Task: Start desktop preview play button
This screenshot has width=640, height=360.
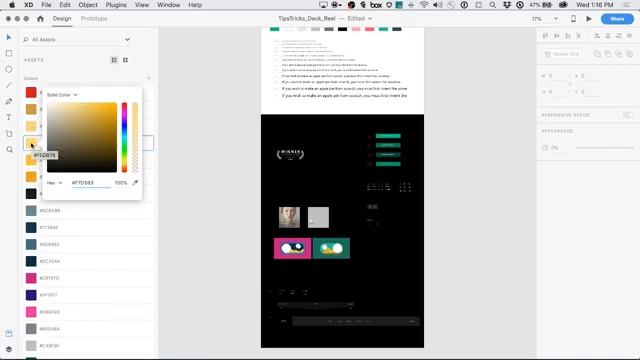Action: (589, 19)
